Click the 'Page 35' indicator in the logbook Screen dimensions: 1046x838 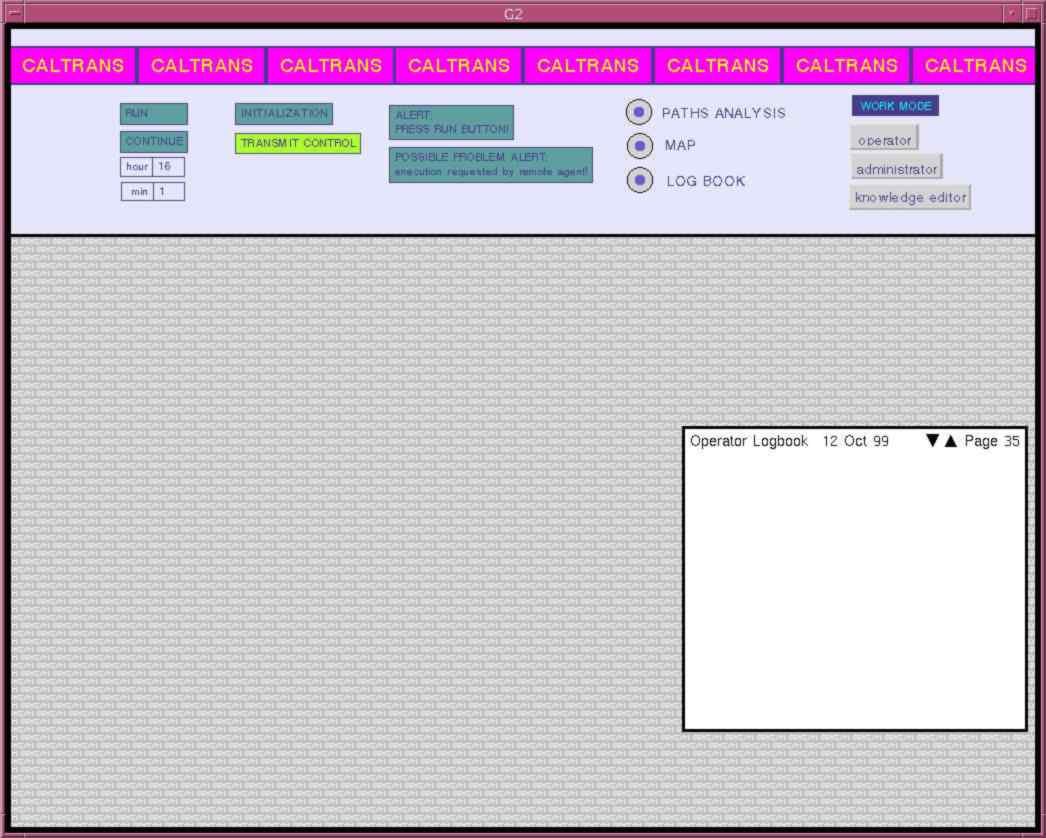[x=992, y=441]
